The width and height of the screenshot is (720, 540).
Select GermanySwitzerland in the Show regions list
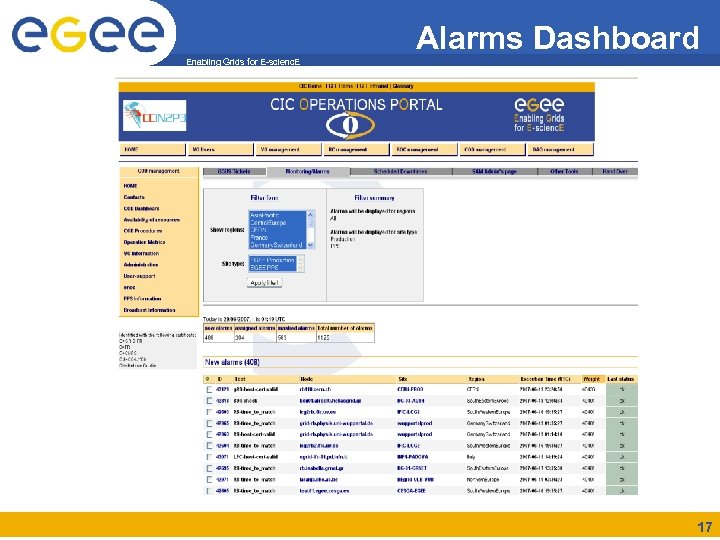[277, 245]
